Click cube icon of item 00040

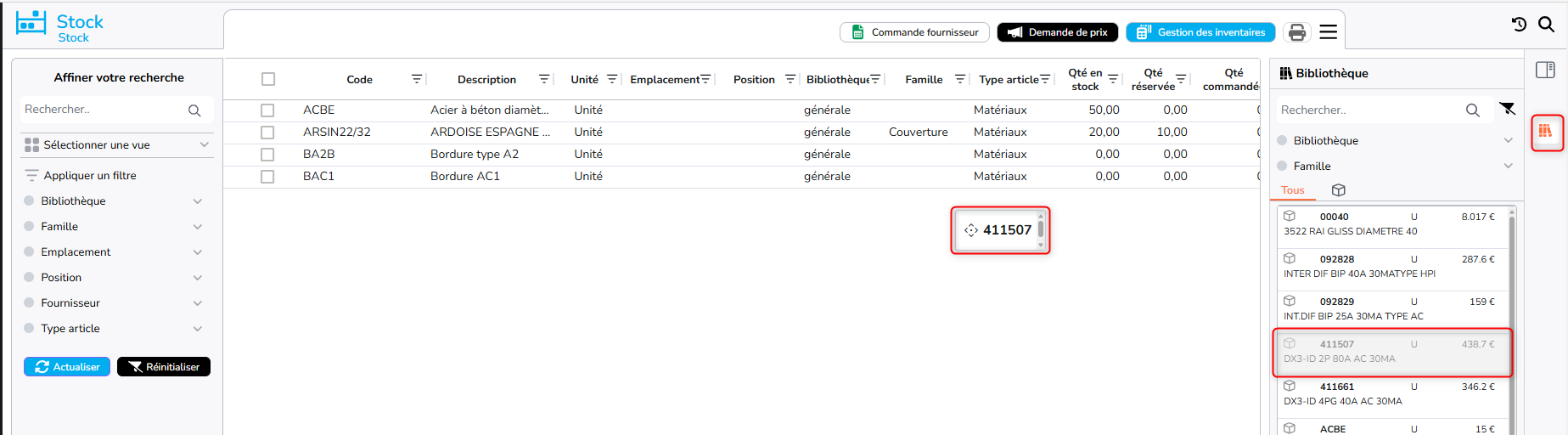1290,216
